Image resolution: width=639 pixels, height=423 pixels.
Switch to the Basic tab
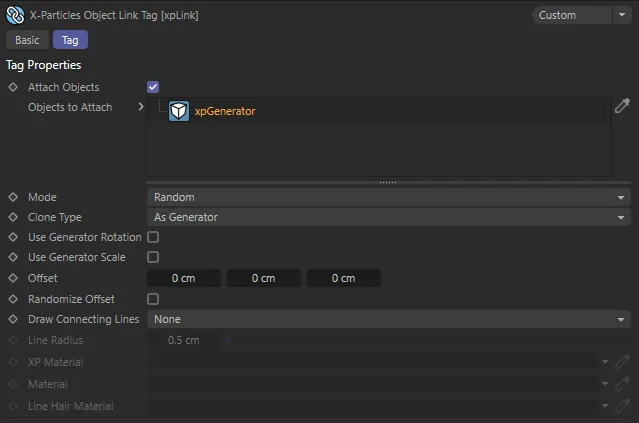(x=27, y=40)
